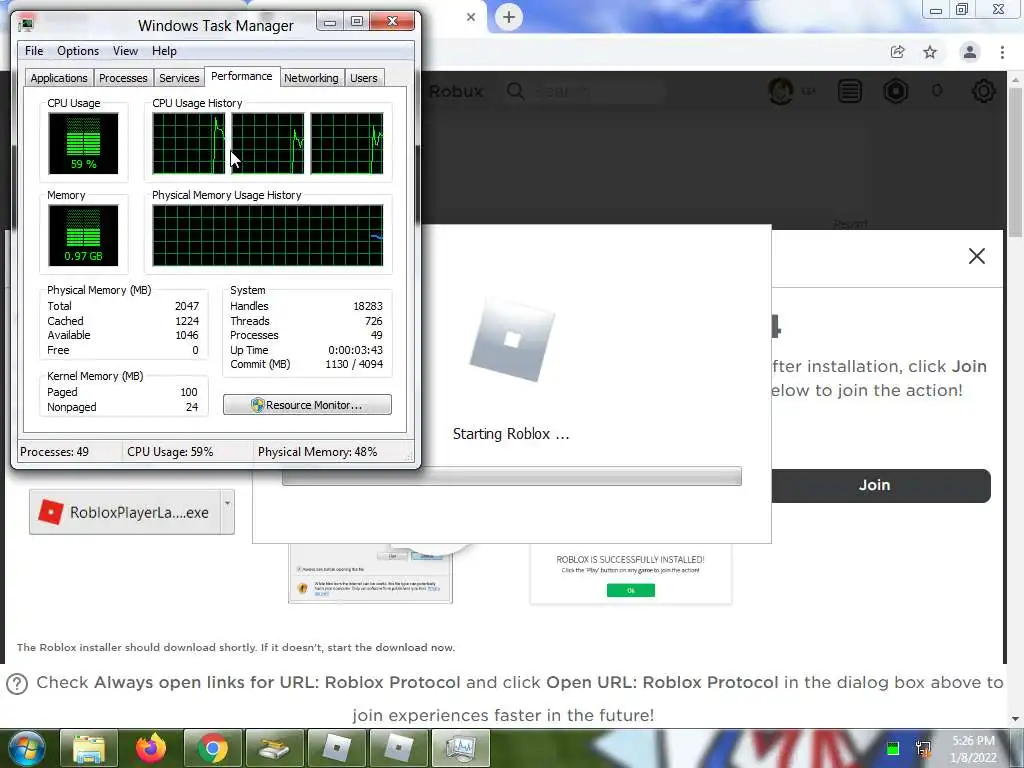Viewport: 1024px width, 768px height.
Task: Switch to the Networking tab
Action: point(311,78)
